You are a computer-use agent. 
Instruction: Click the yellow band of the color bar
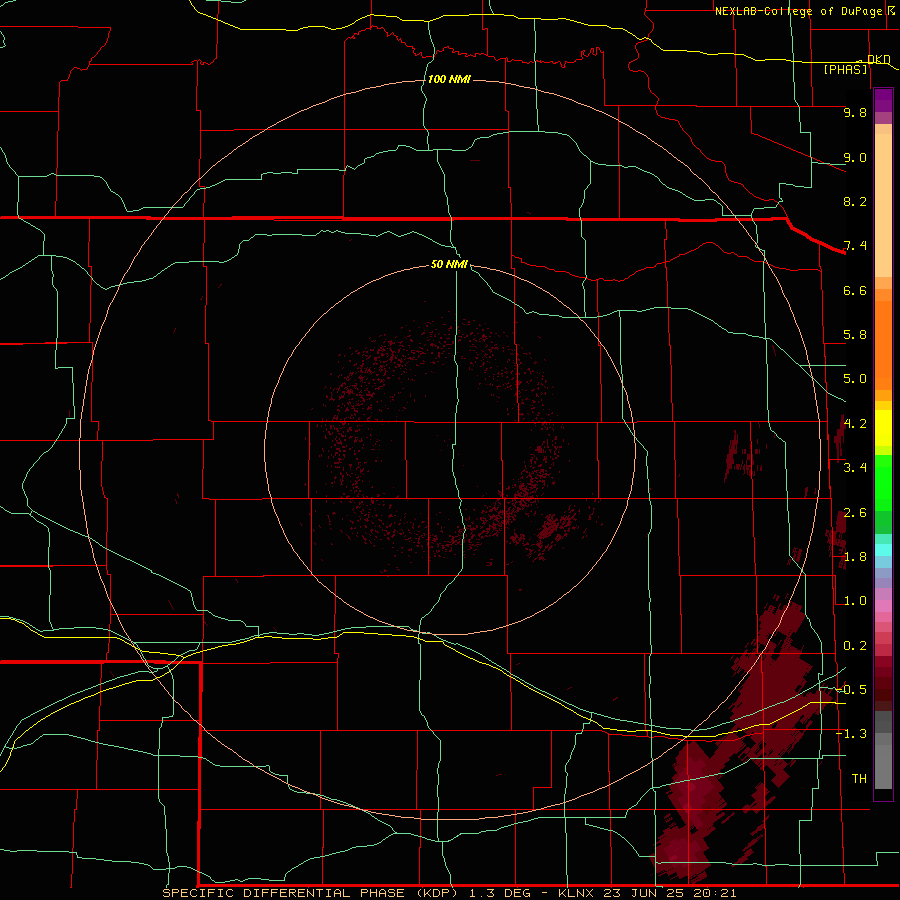coord(883,428)
